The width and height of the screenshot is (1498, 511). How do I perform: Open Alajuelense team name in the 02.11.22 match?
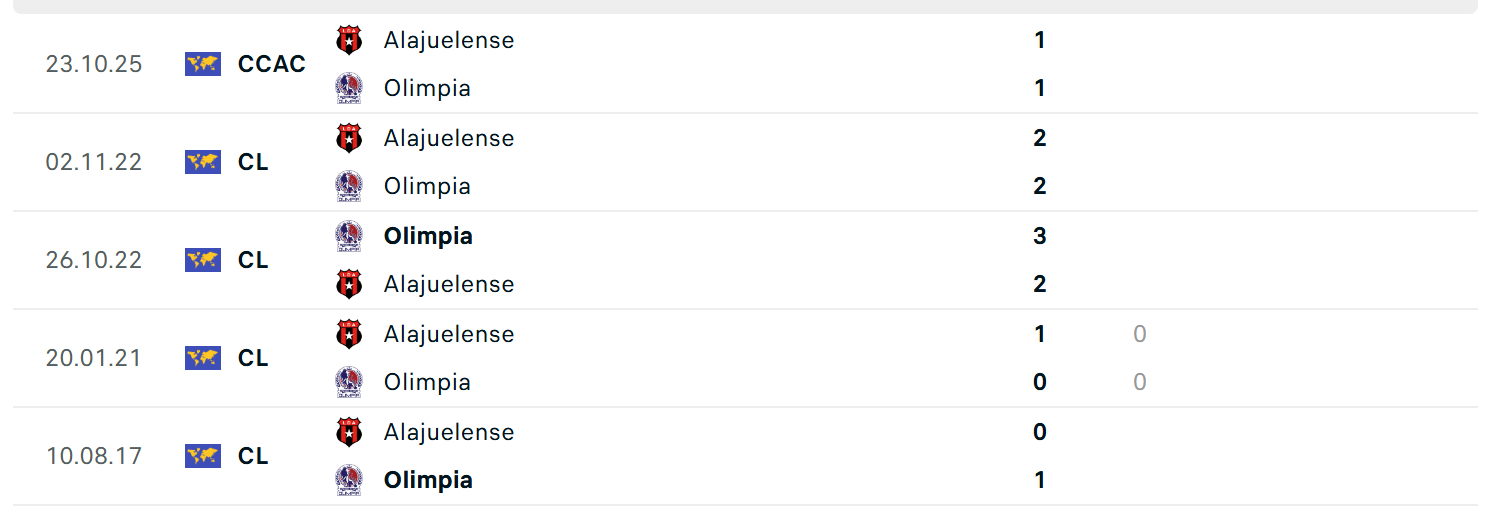(x=449, y=138)
